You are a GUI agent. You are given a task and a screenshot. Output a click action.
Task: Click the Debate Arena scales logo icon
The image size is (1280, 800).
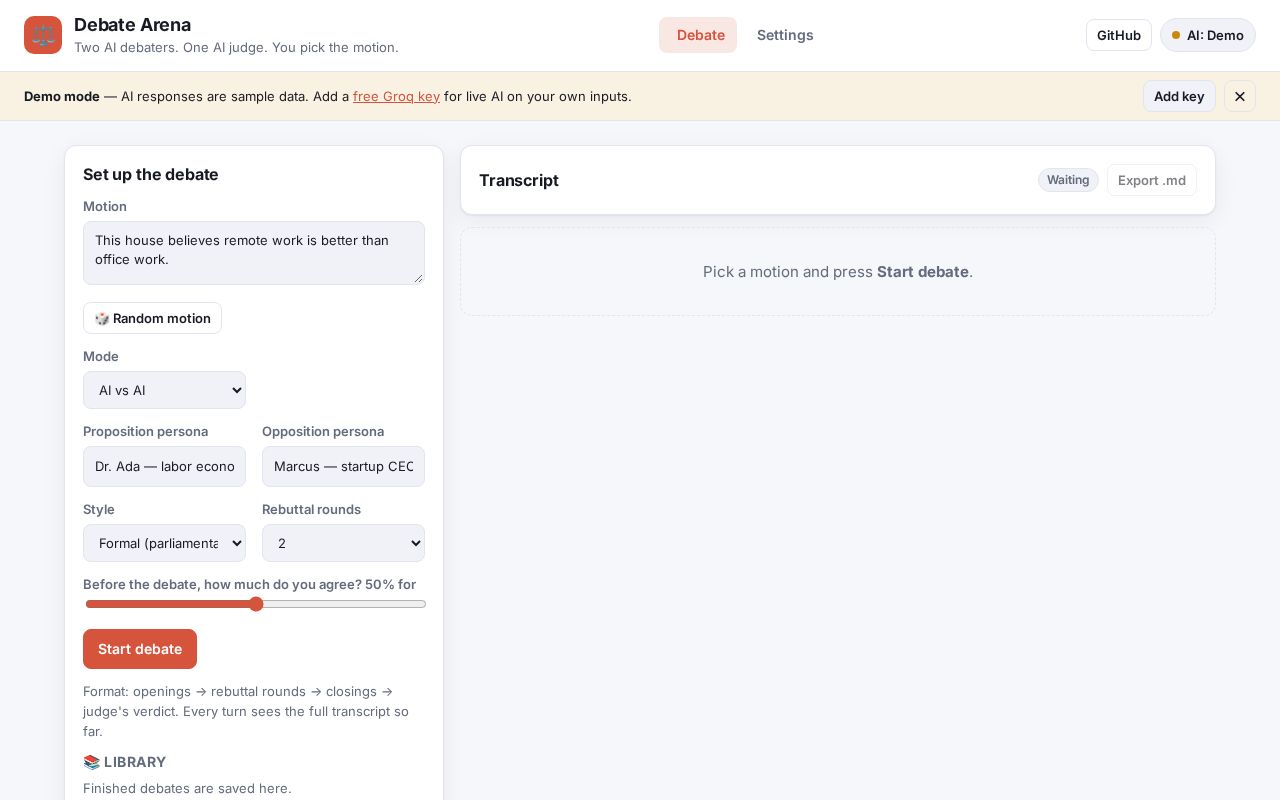pyautogui.click(x=43, y=35)
